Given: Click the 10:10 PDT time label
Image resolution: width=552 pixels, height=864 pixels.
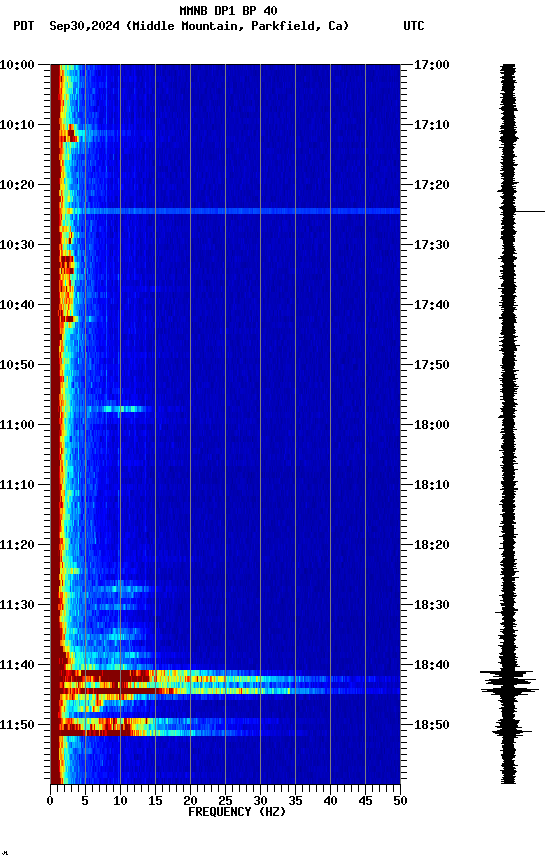Looking at the screenshot, I should pos(17,125).
